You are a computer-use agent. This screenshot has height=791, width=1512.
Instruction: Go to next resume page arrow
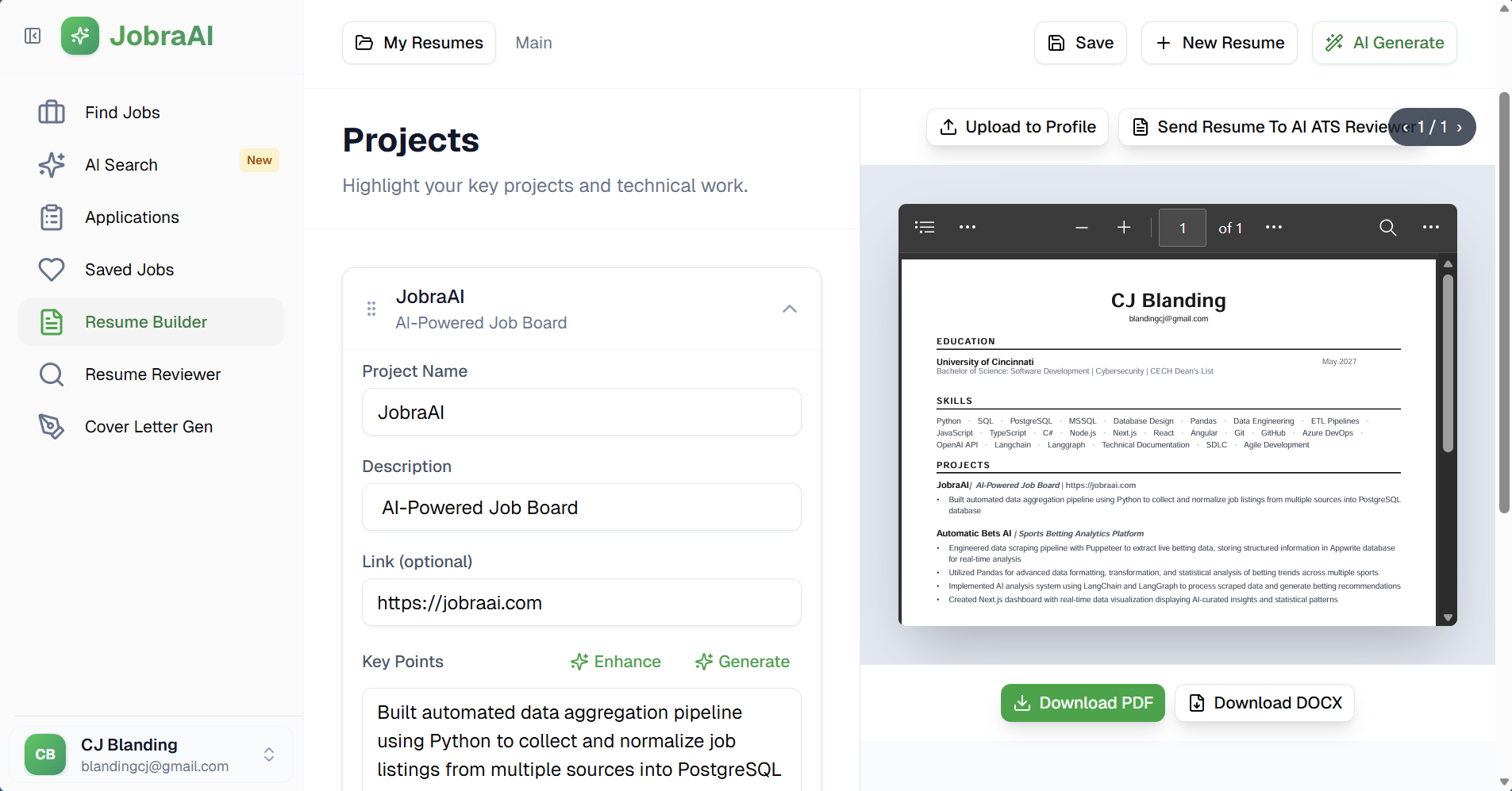[x=1459, y=127]
